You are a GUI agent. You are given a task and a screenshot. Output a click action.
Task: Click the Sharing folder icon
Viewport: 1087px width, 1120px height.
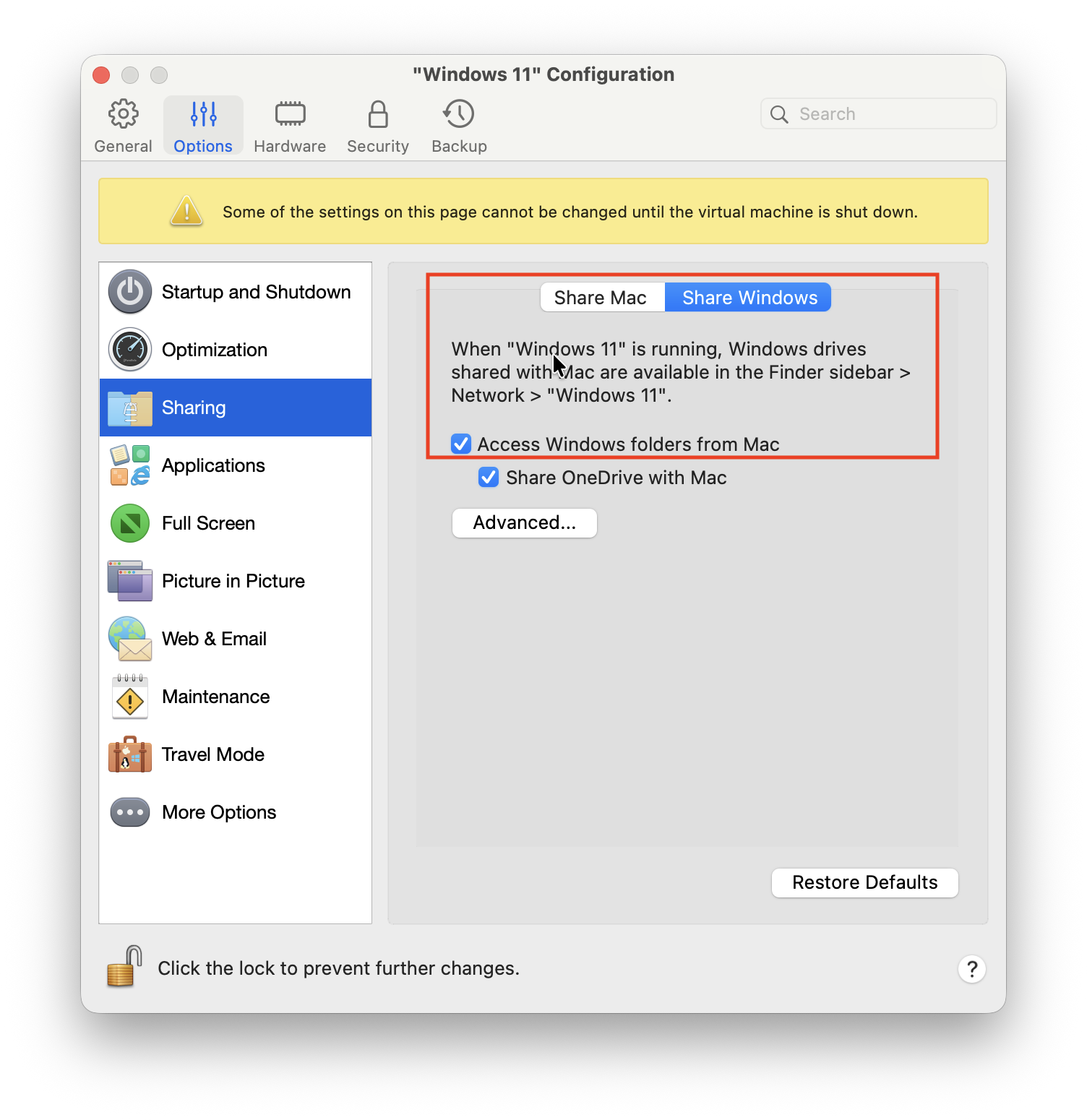click(130, 408)
